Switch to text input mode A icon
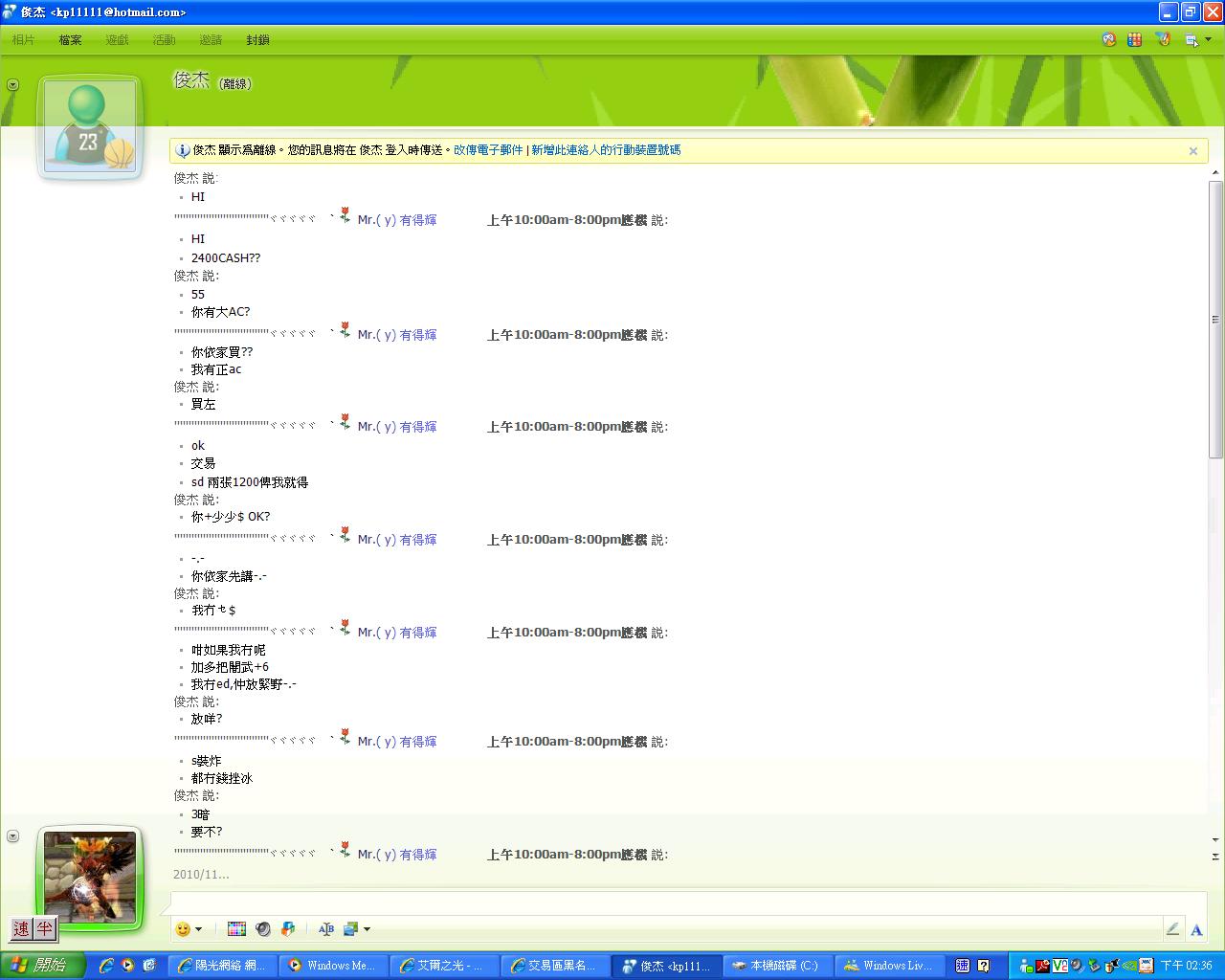The width and height of the screenshot is (1225, 980). click(x=1196, y=929)
